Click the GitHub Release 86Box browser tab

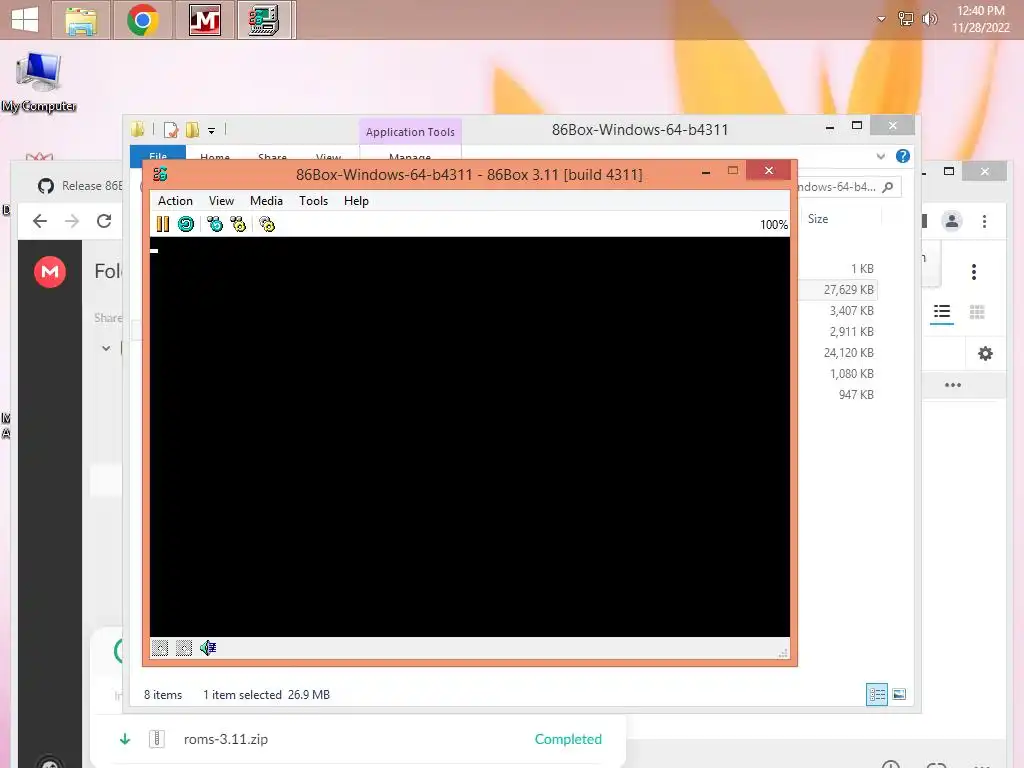click(80, 186)
